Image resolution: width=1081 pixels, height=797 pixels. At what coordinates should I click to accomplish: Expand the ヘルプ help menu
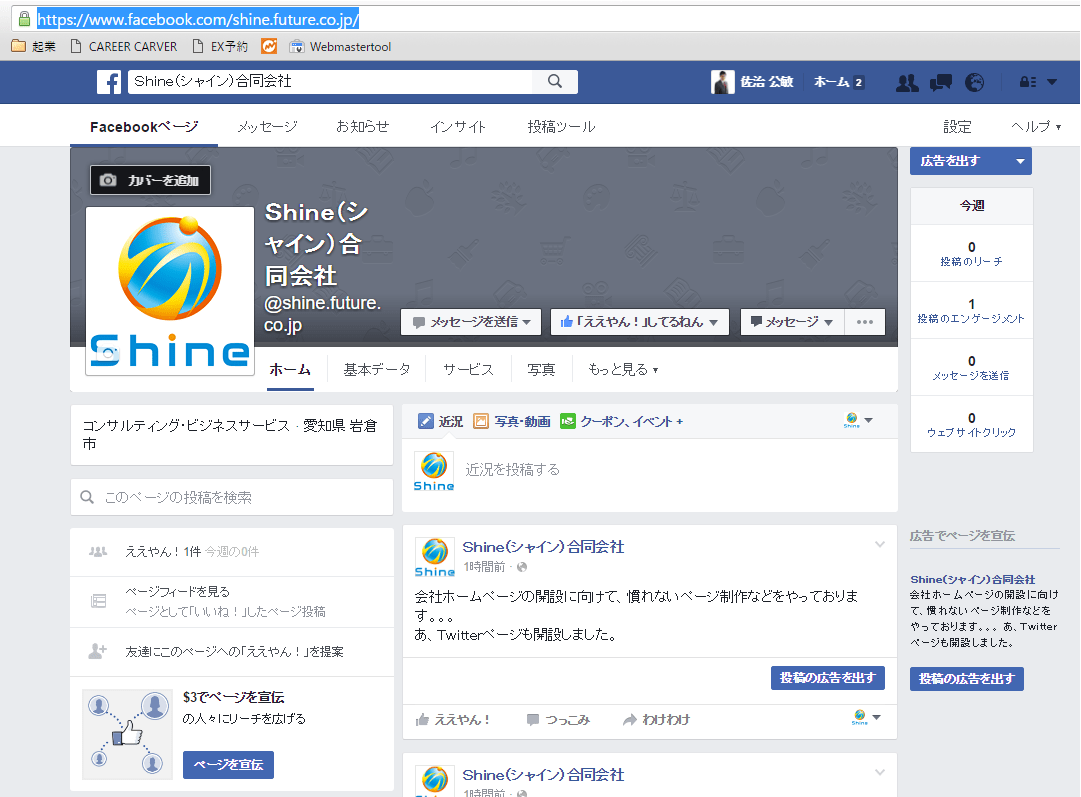coord(1035,127)
